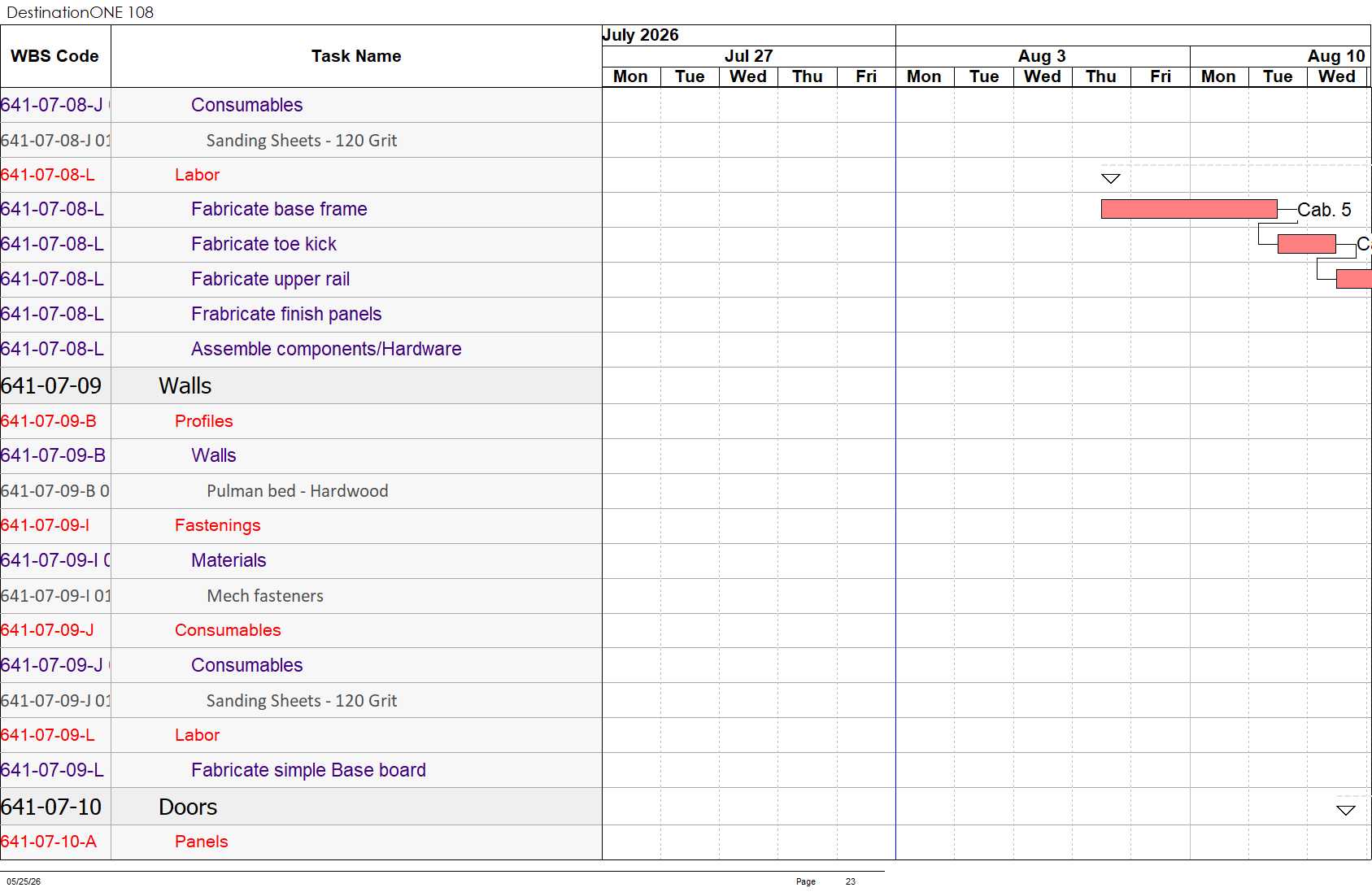Select the Fabricate base frame Gantt bar

point(1189,209)
